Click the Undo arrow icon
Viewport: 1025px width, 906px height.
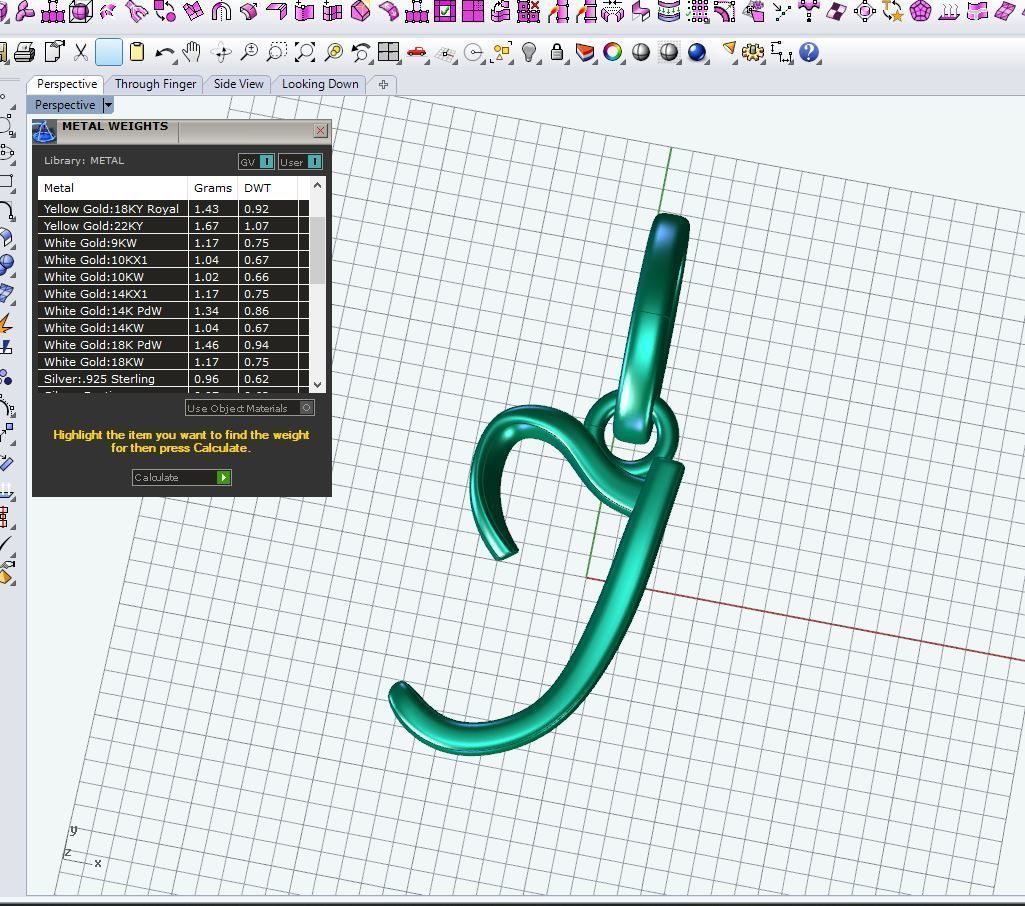pyautogui.click(x=165, y=52)
